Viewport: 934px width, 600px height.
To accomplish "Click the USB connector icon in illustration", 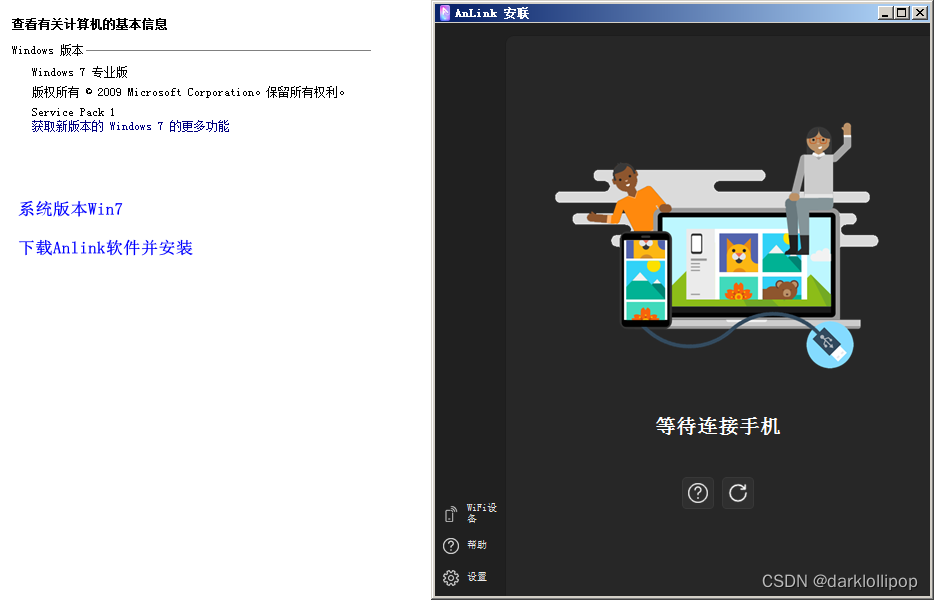I will tap(830, 344).
